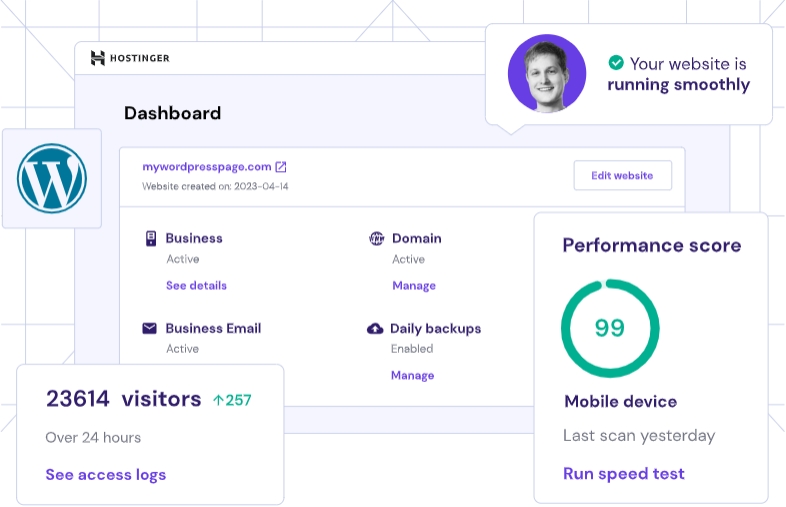Image resolution: width=786 pixels, height=507 pixels.
Task: Click the green checkmark status icon
Action: coord(617,63)
